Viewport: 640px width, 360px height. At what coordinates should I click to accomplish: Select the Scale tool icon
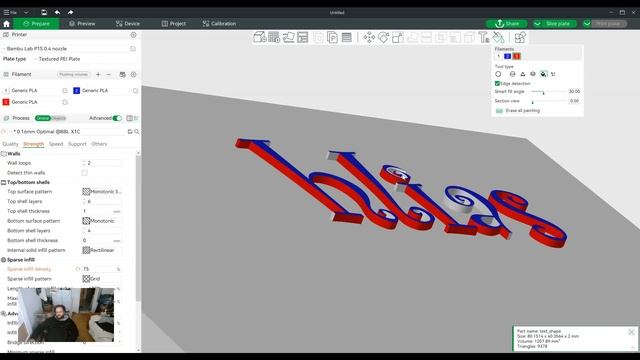tap(398, 37)
